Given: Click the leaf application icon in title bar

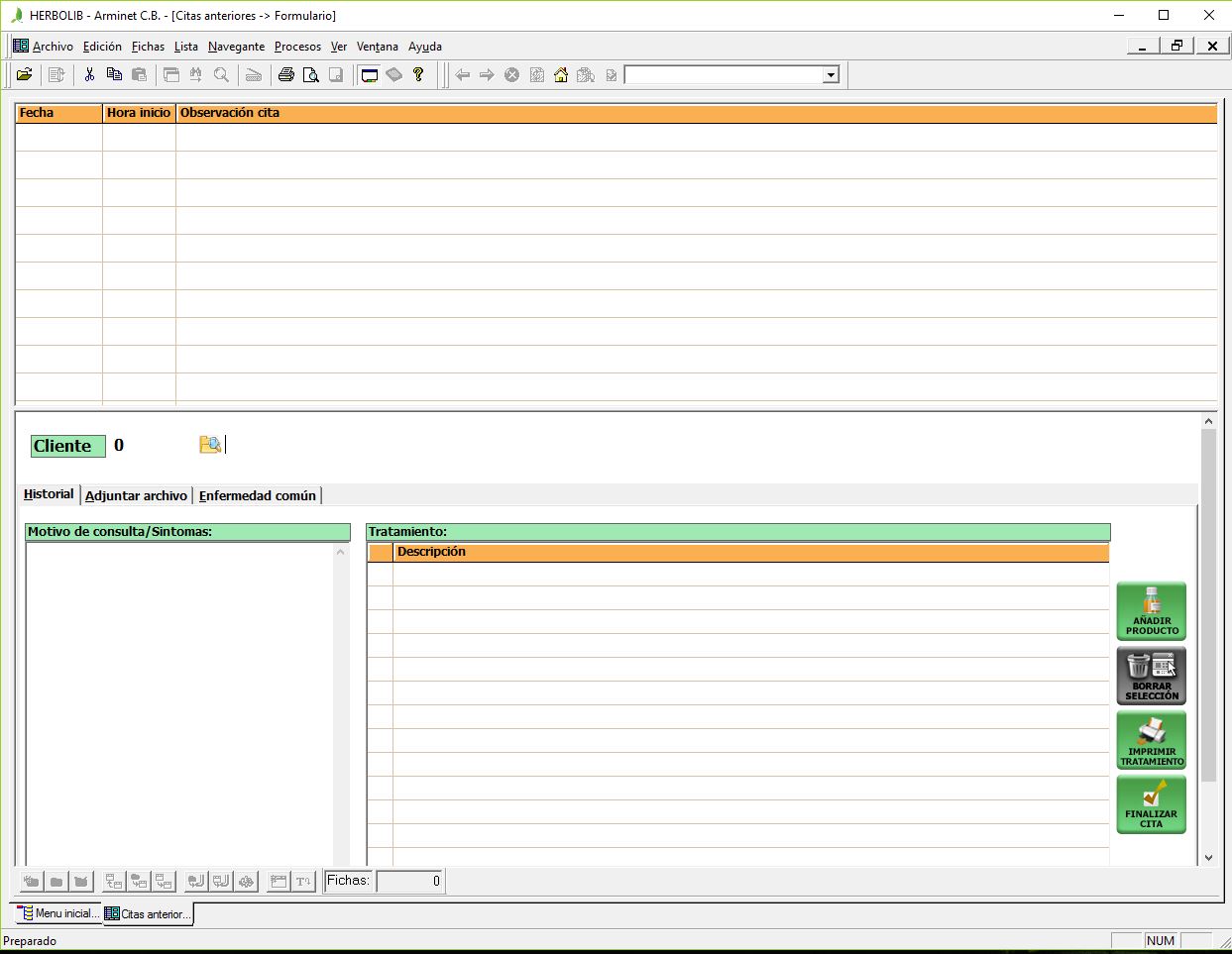Looking at the screenshot, I should pos(16,15).
